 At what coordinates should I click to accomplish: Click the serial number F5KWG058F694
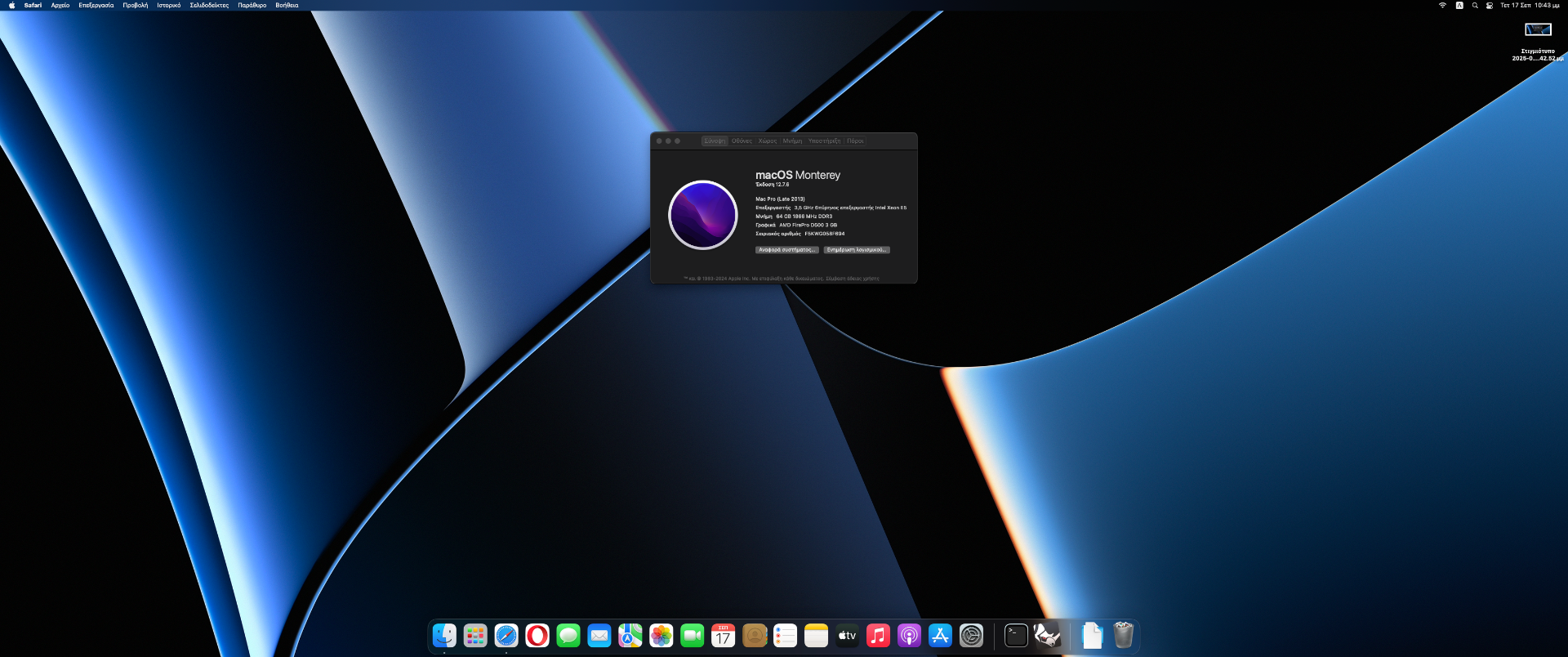pyautogui.click(x=825, y=234)
